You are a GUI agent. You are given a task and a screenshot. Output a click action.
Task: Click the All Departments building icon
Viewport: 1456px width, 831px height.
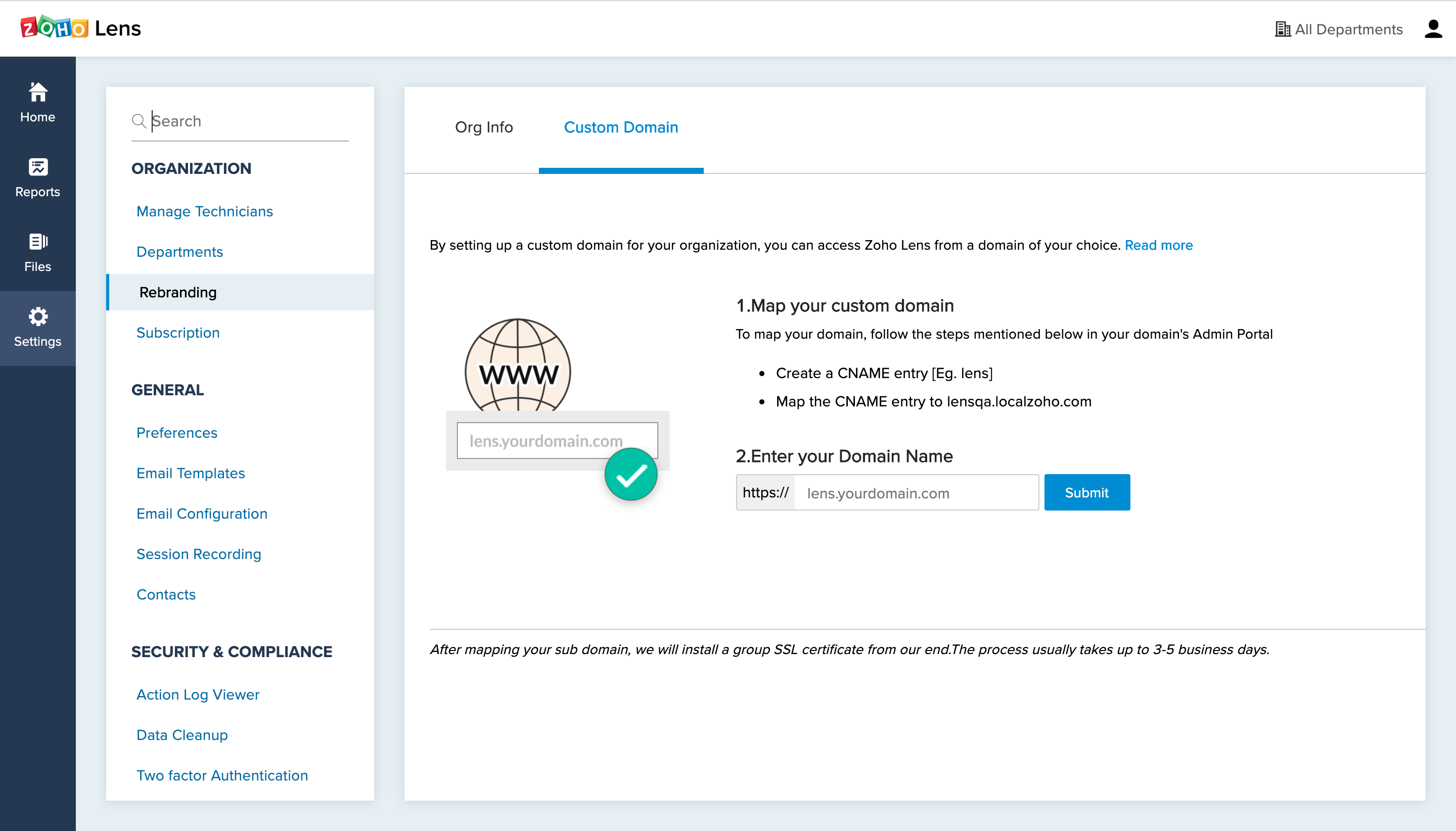click(x=1282, y=29)
